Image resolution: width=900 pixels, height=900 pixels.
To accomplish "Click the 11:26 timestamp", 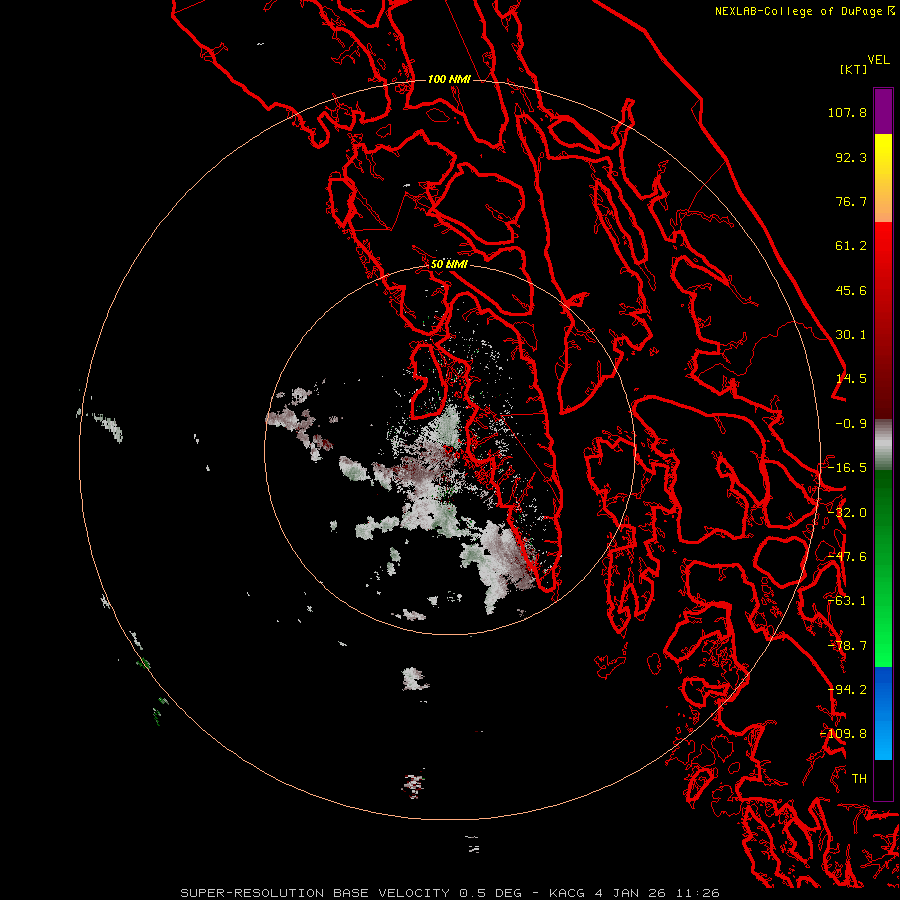I will tap(697, 893).
